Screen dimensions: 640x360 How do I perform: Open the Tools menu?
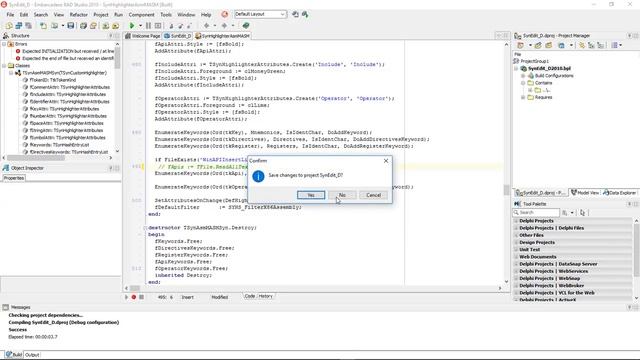click(166, 15)
